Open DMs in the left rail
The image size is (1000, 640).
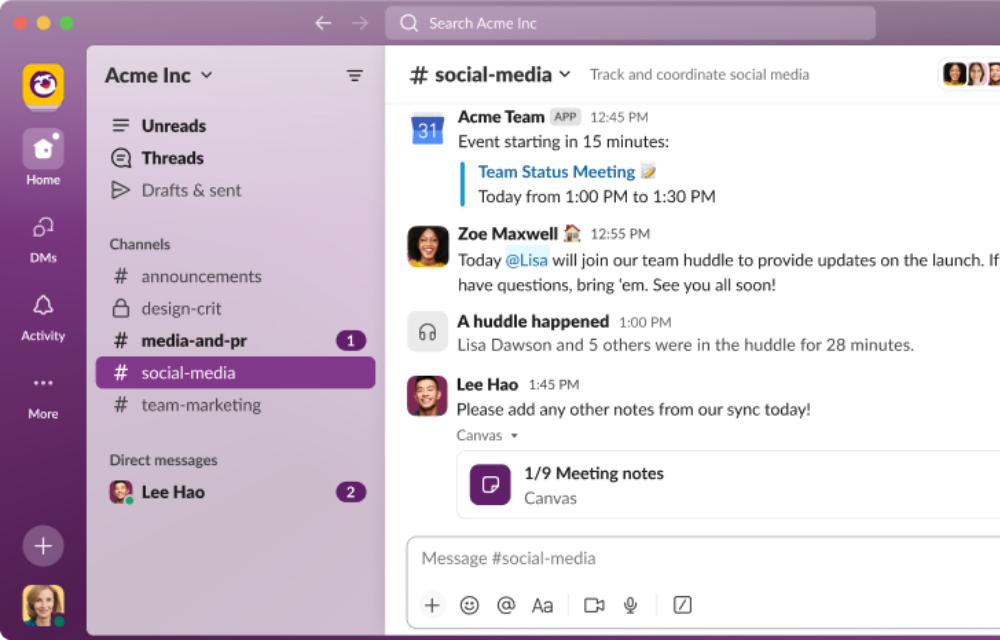(x=43, y=228)
